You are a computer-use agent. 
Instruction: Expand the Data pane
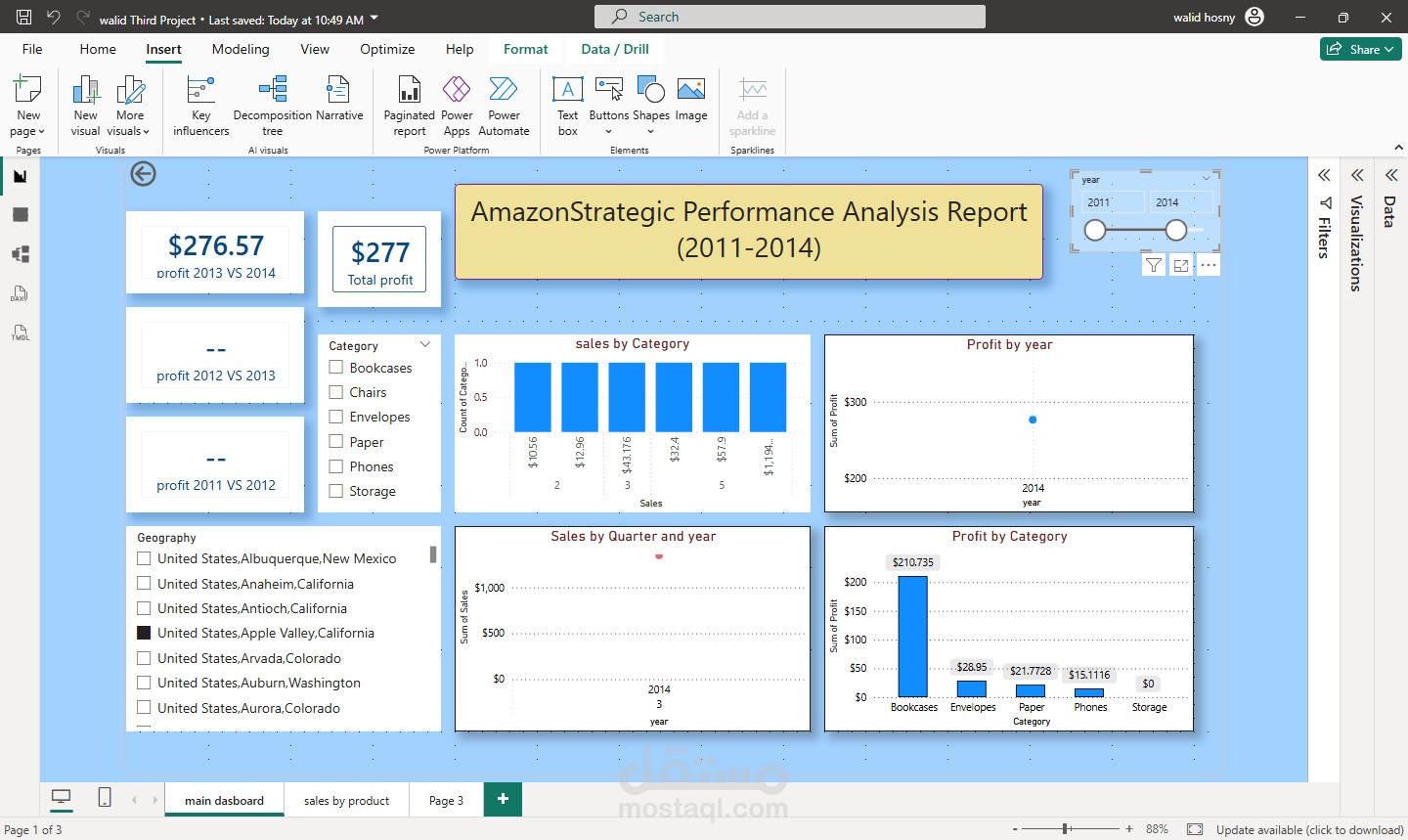[x=1390, y=175]
